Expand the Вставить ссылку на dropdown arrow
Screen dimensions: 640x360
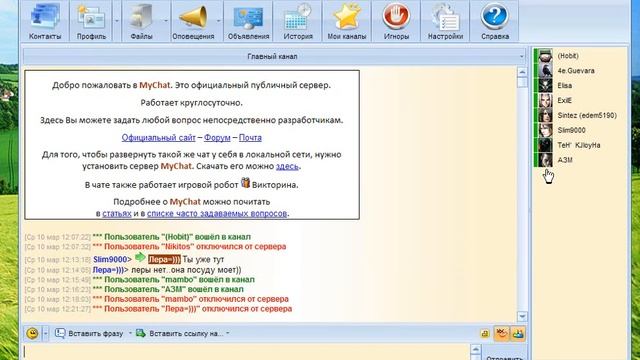[x=228, y=333]
